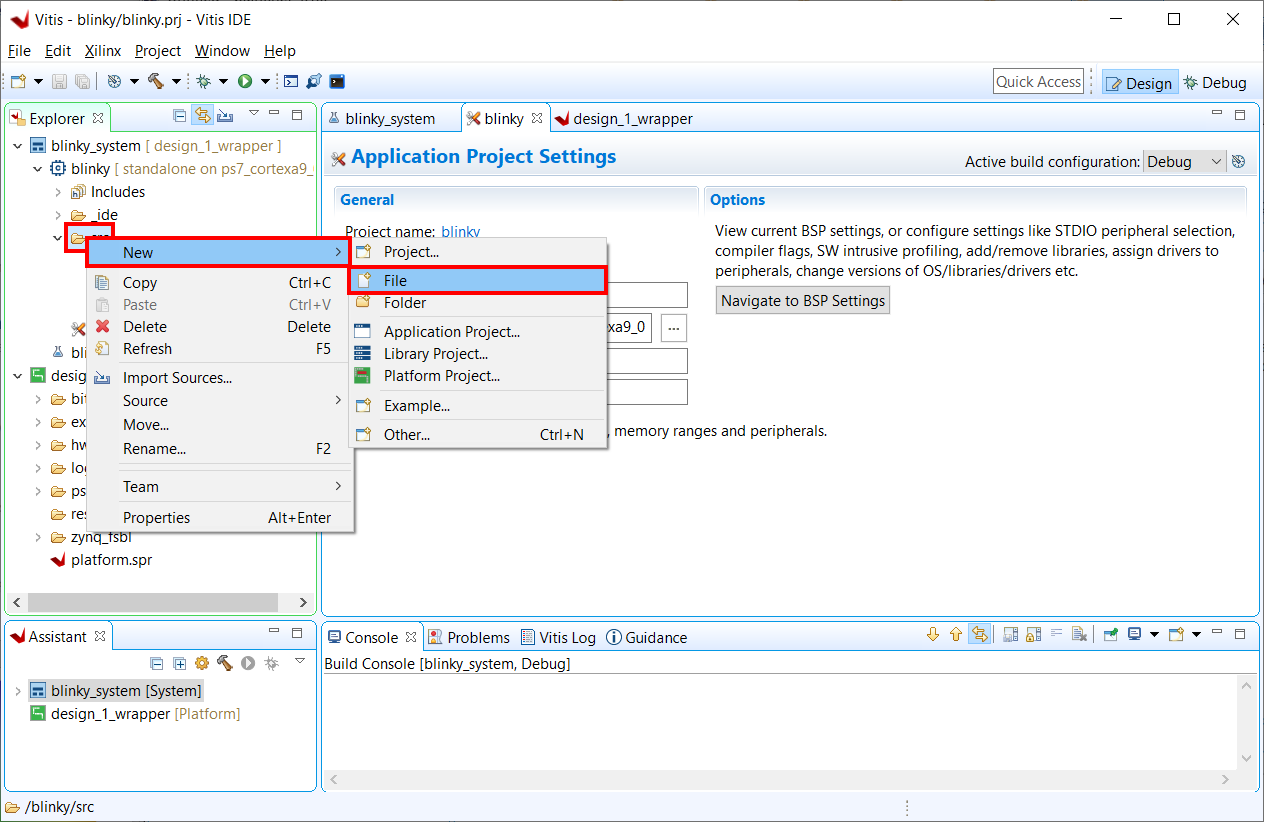Open the Build toolbar dropdown arrow
The width and height of the screenshot is (1264, 822).
click(176, 82)
